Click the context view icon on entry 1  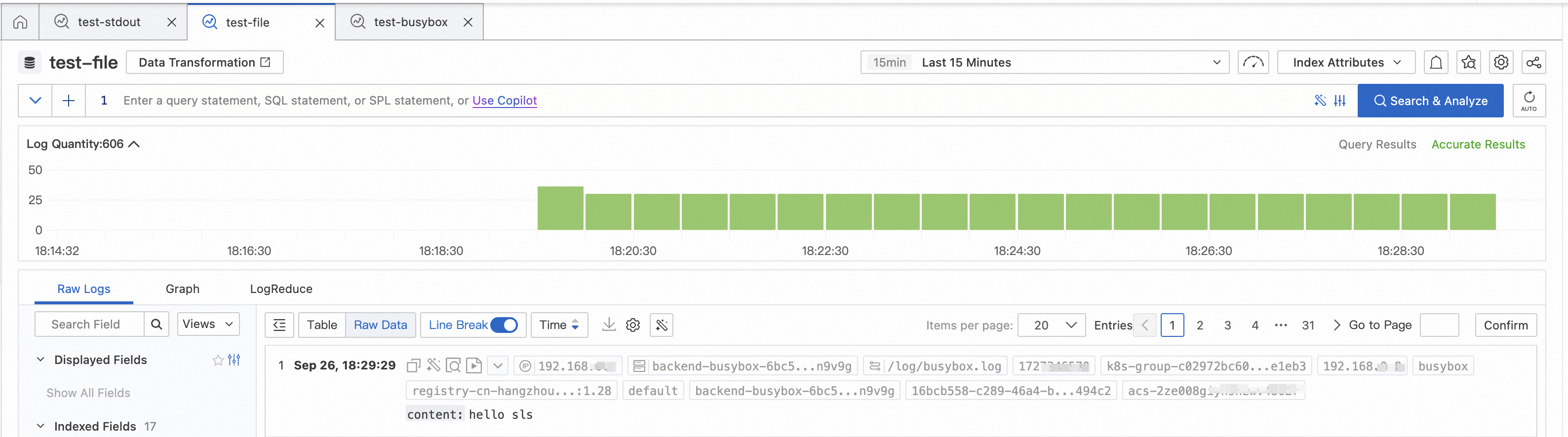pyautogui.click(x=454, y=365)
